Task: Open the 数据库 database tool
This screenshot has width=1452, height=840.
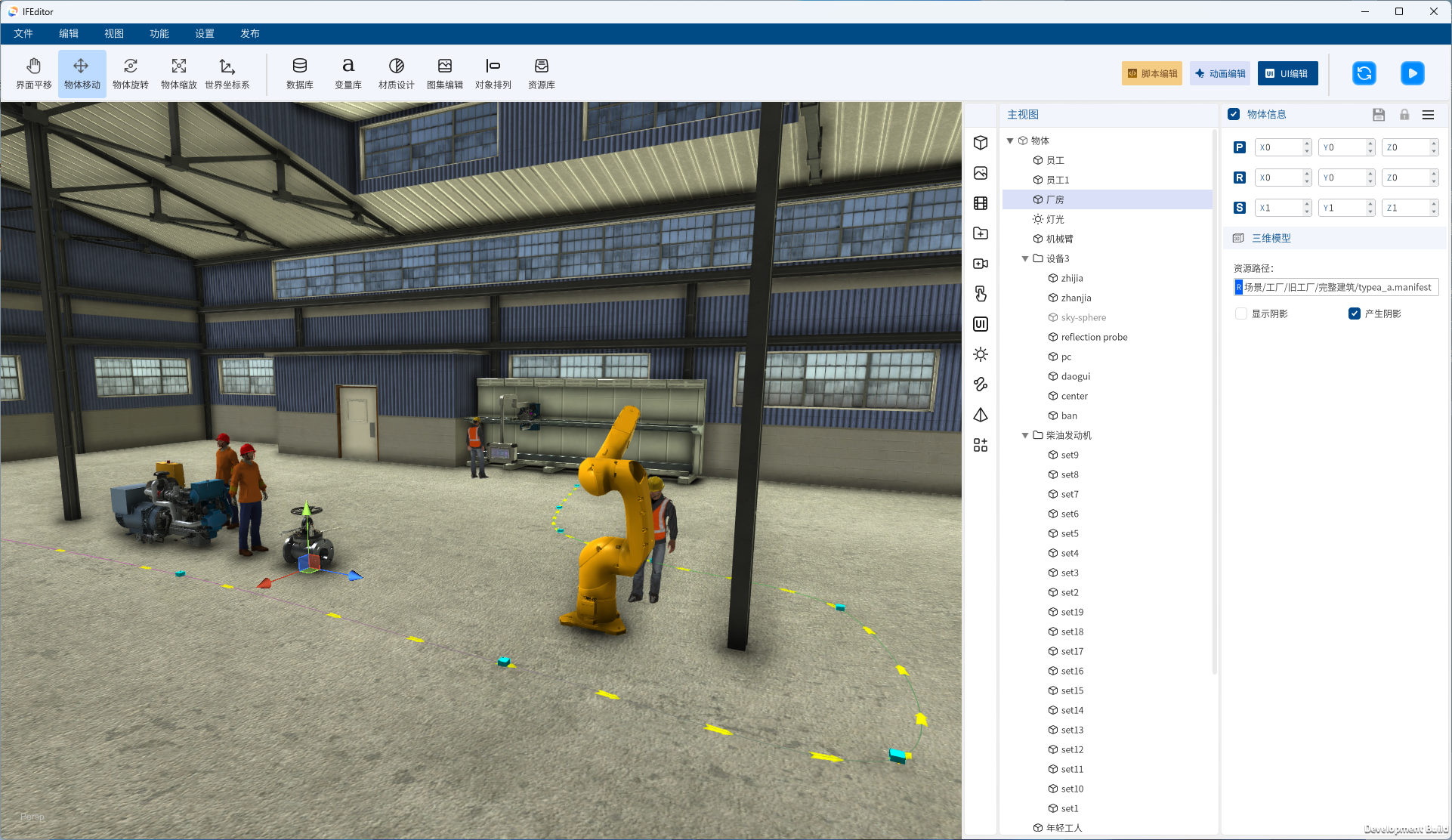Action: click(x=299, y=73)
